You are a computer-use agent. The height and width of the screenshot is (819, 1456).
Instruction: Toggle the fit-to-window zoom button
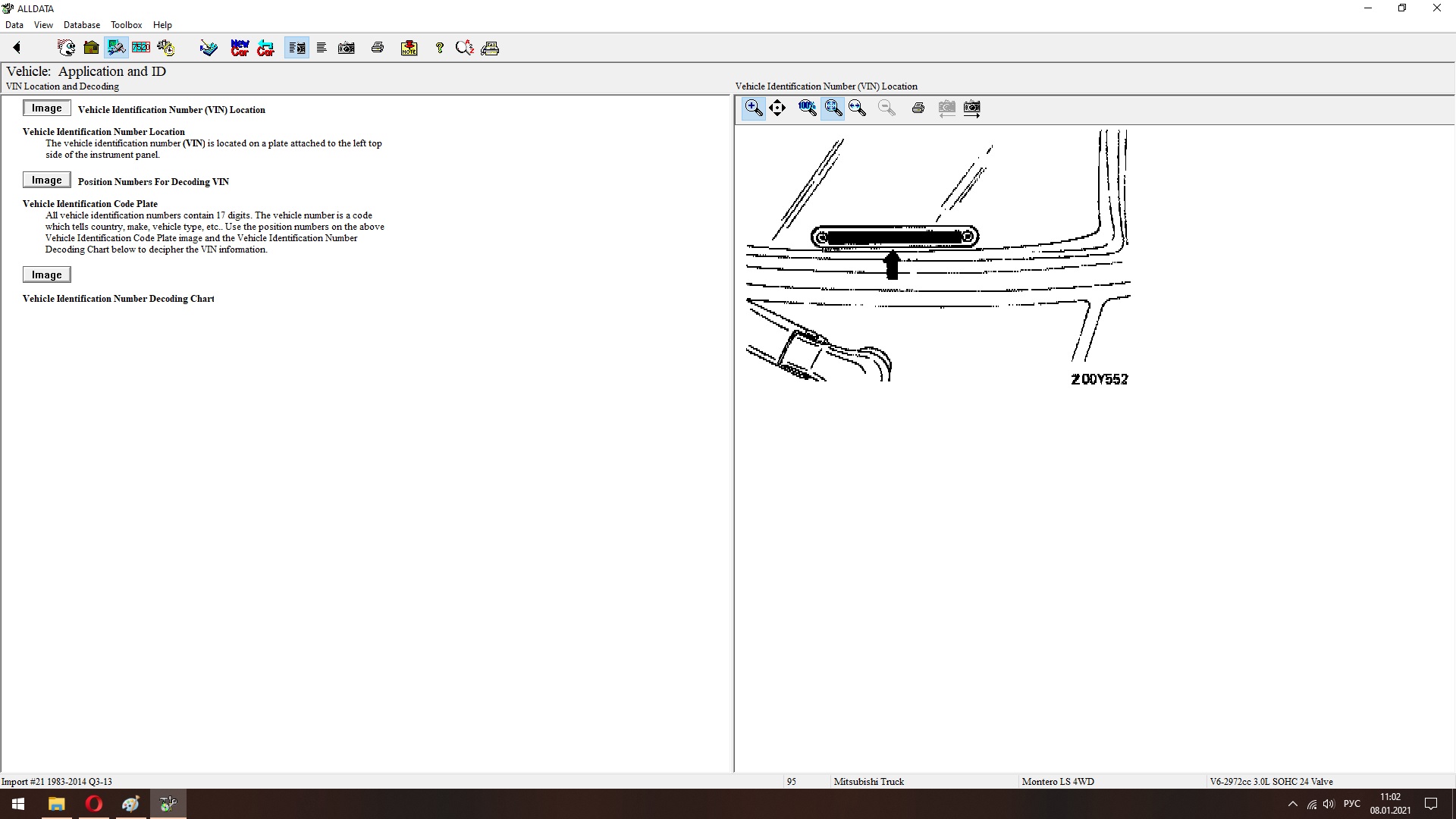tap(833, 108)
